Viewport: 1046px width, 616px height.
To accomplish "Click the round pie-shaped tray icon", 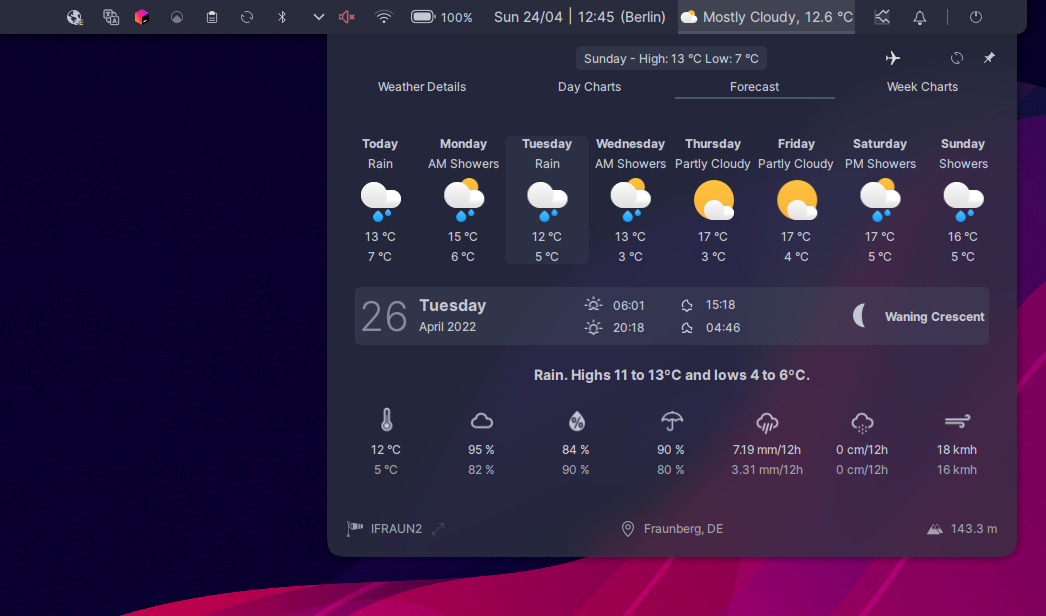I will pyautogui.click(x=177, y=17).
